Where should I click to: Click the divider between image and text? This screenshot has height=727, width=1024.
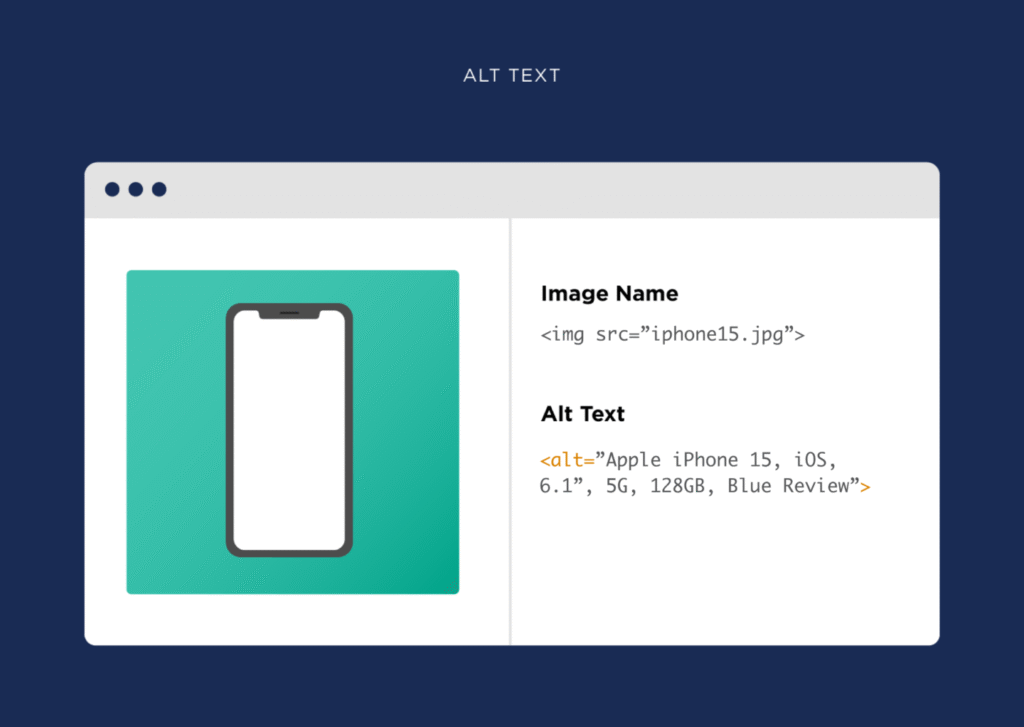click(x=510, y=430)
